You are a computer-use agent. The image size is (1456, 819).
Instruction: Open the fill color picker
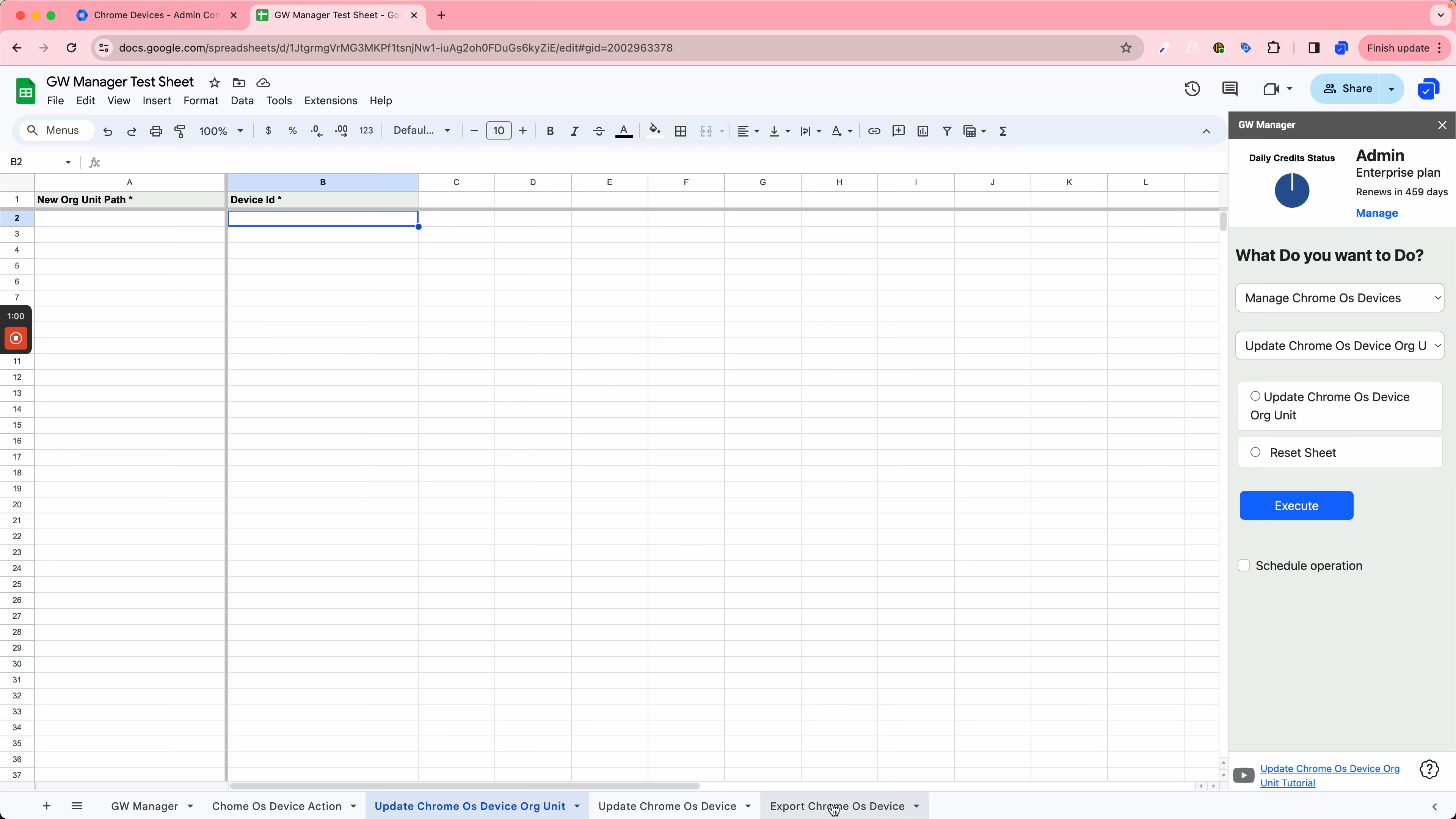click(x=654, y=131)
